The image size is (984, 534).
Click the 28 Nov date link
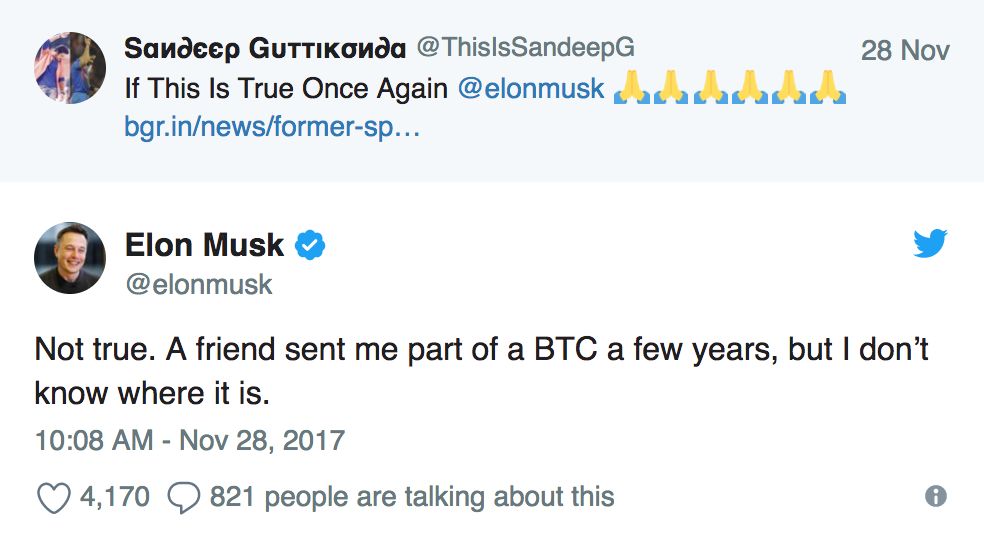tap(905, 50)
